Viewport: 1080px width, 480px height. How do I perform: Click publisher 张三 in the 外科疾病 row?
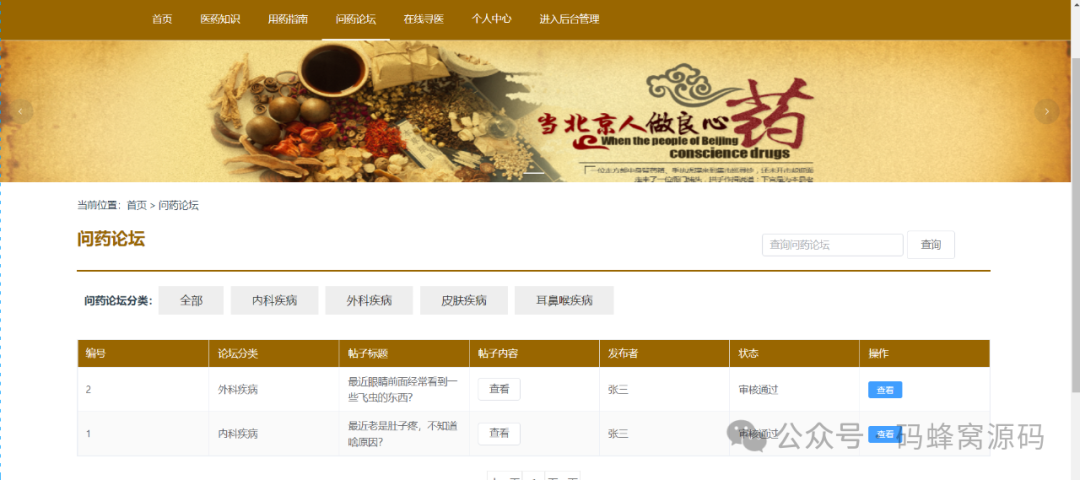[618, 390]
